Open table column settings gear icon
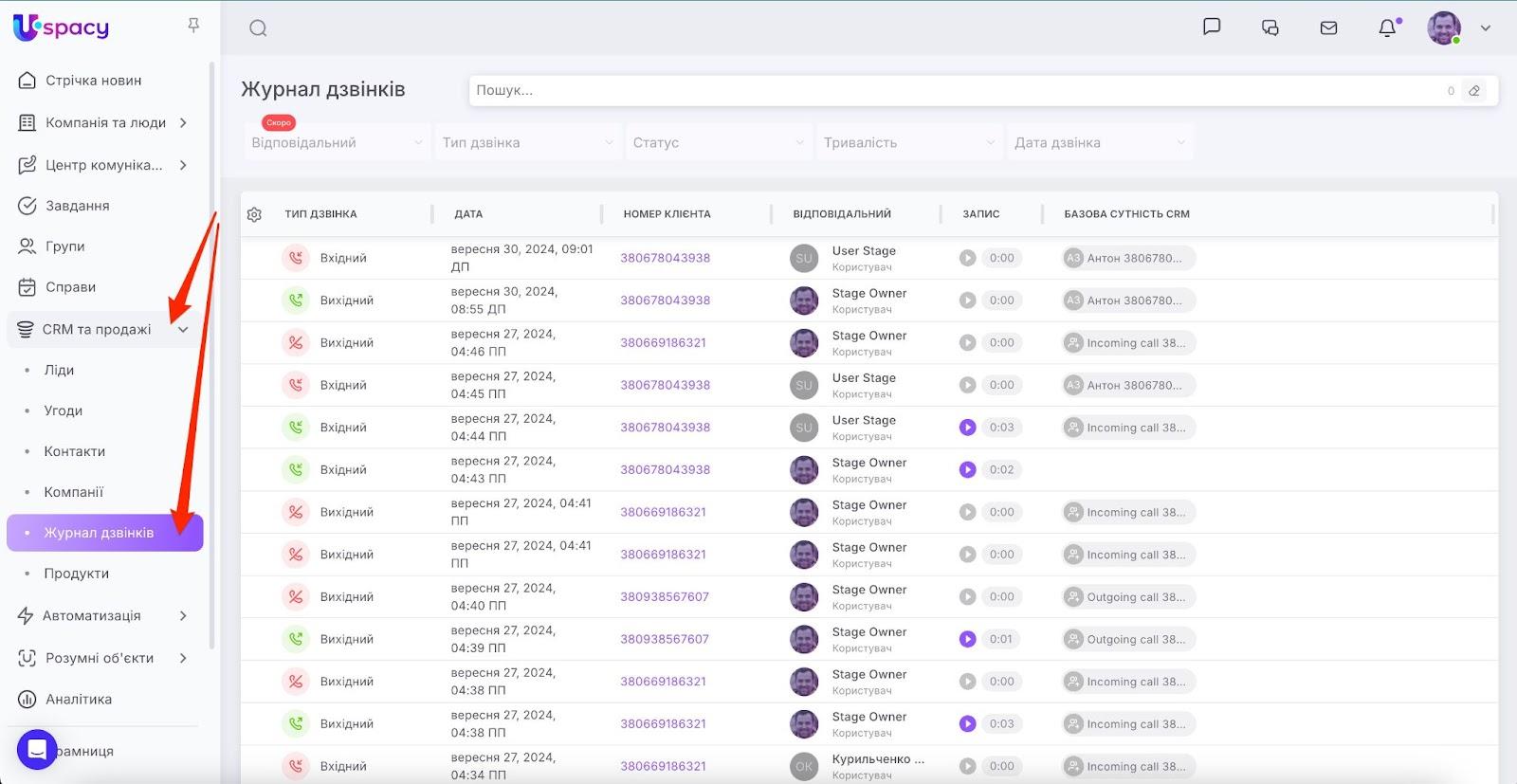This screenshot has width=1517, height=784. [x=254, y=215]
